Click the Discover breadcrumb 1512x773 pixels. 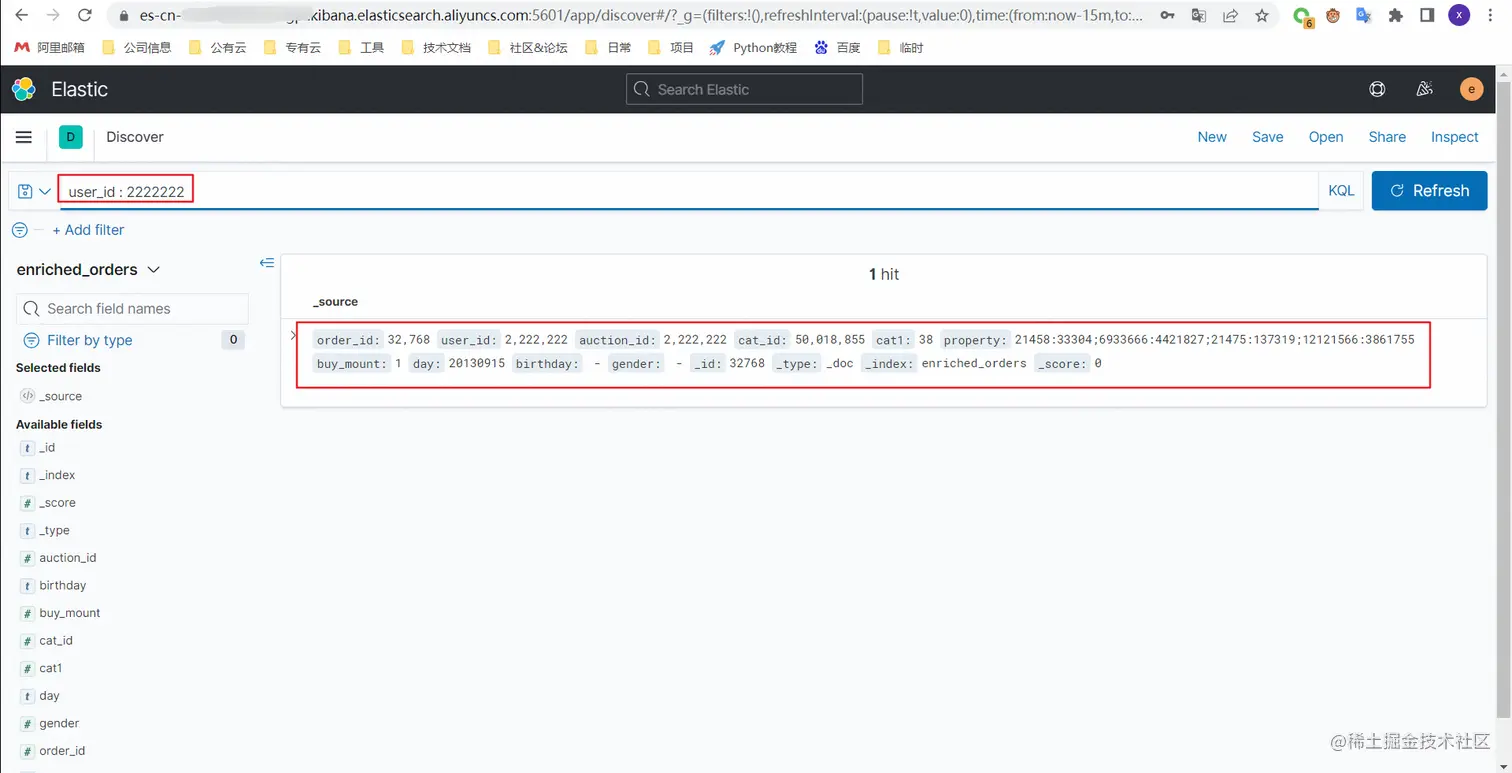click(135, 137)
